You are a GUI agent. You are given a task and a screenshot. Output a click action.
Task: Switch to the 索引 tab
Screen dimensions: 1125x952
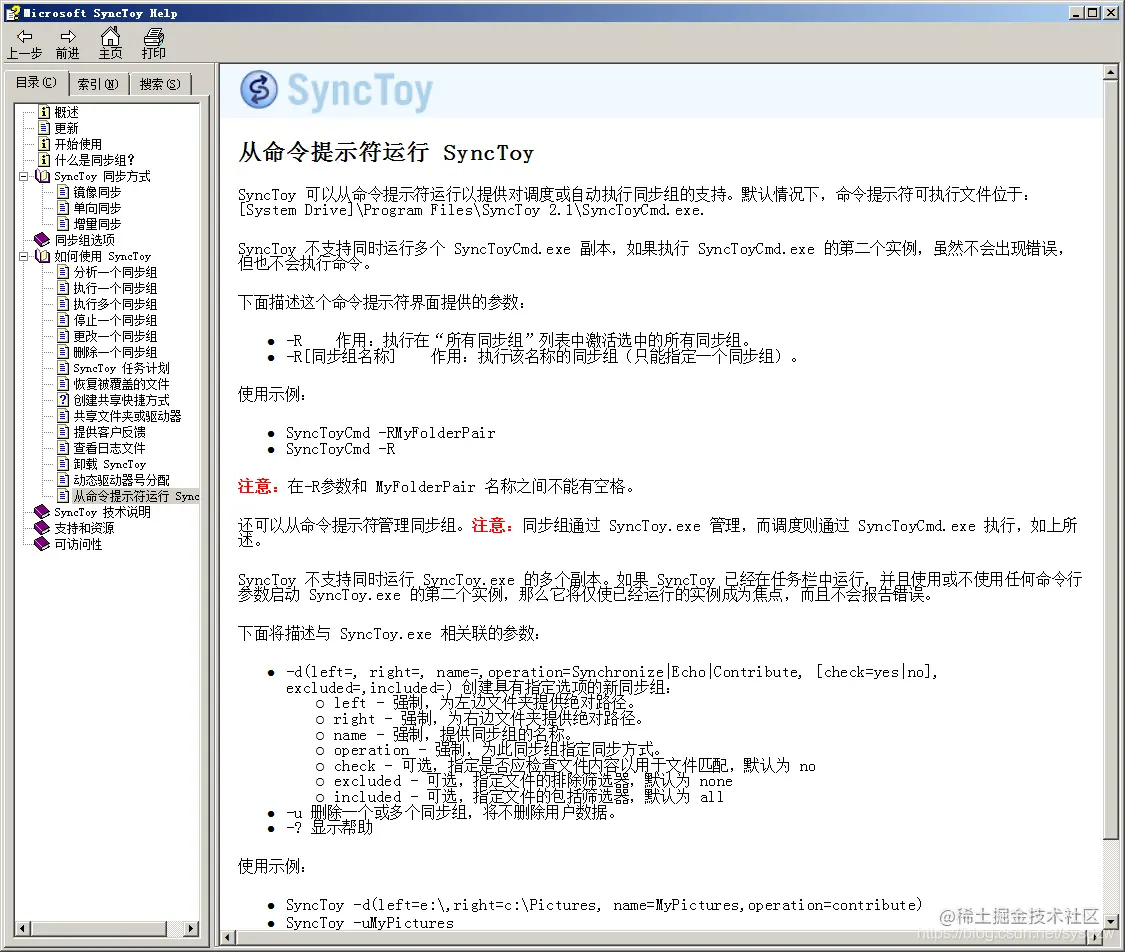click(98, 84)
